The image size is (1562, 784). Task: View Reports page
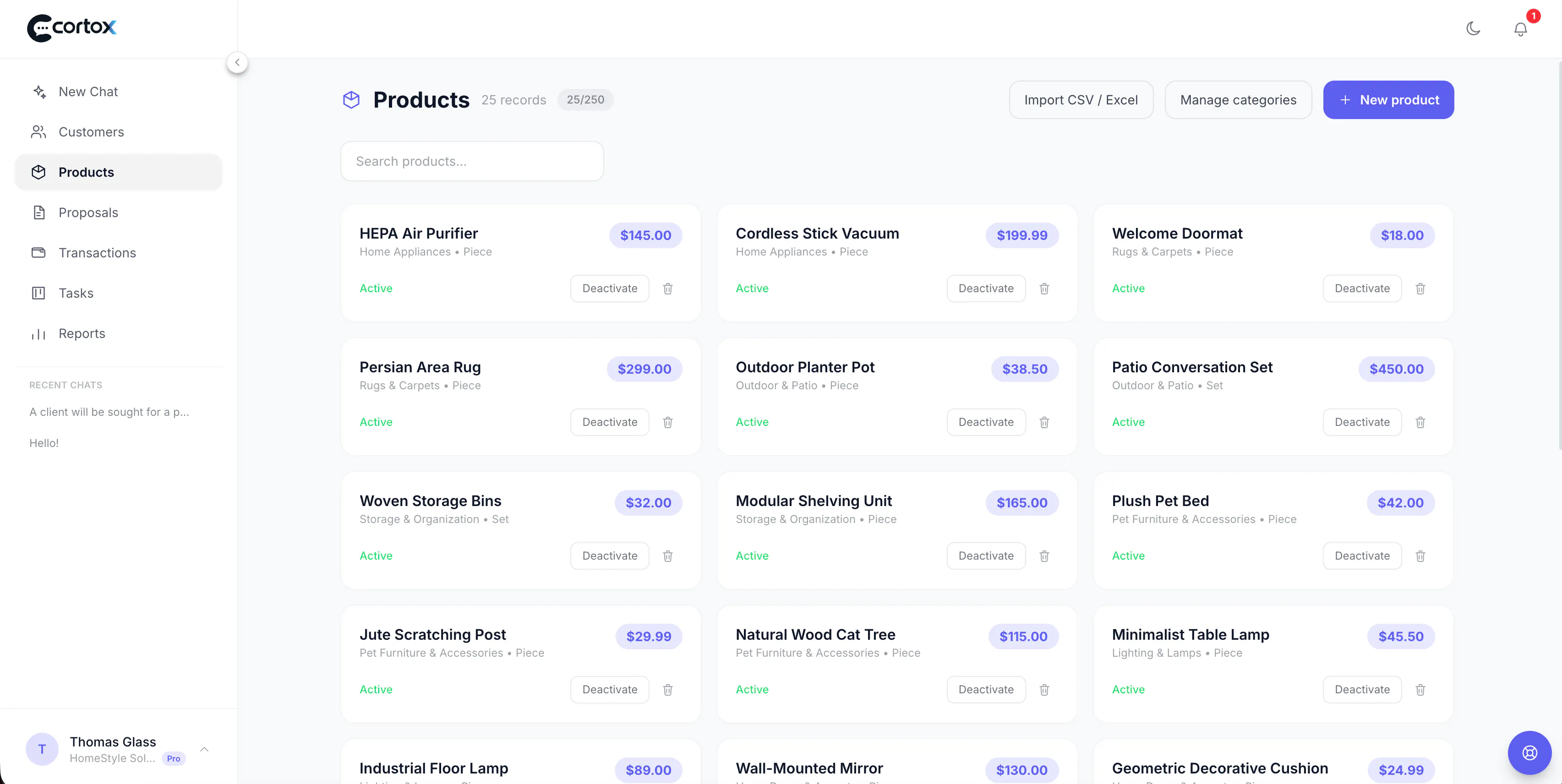118,333
